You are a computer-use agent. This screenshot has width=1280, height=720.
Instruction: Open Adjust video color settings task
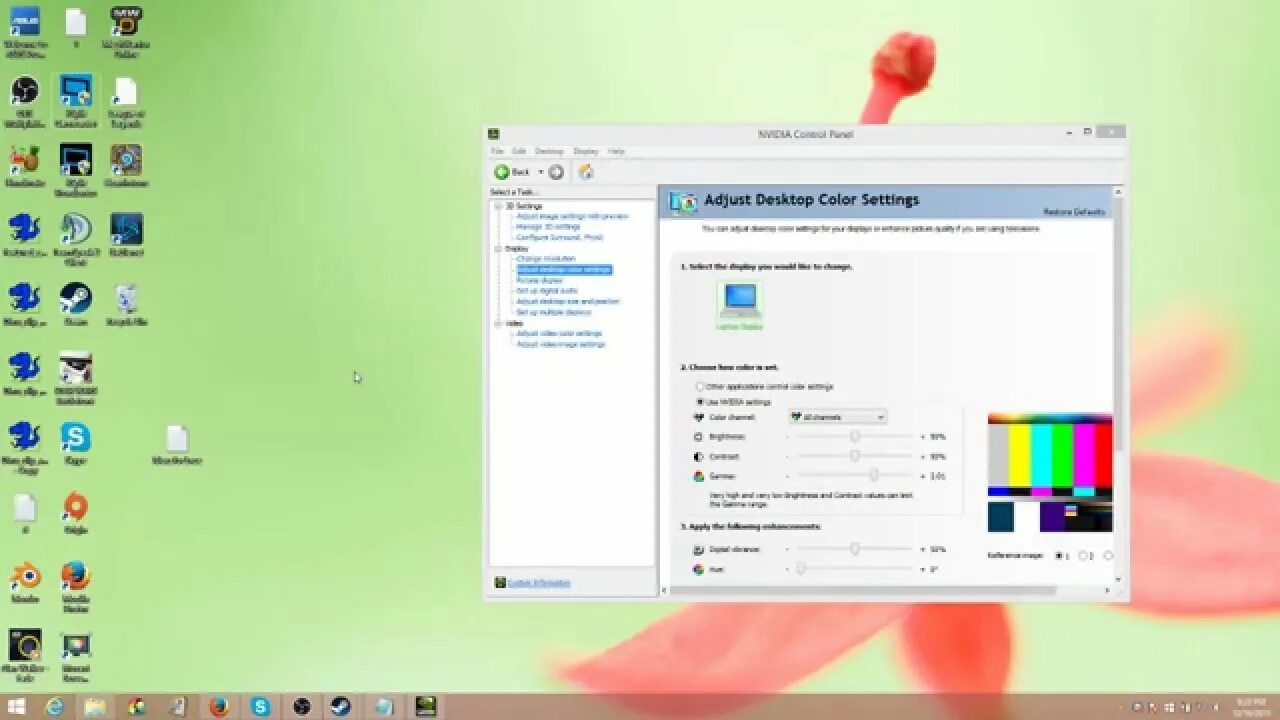coord(559,333)
